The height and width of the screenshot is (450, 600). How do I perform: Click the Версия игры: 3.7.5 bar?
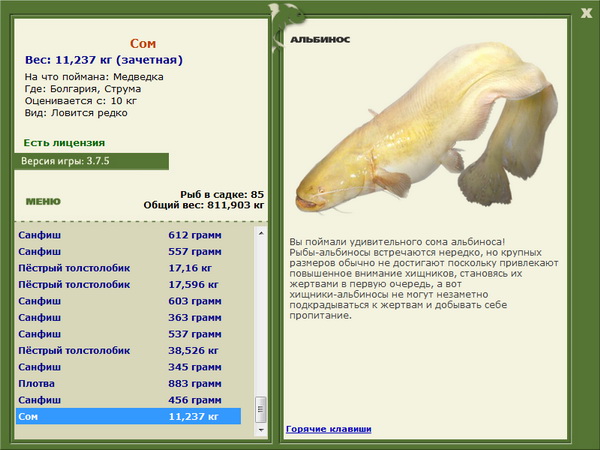[91, 161]
